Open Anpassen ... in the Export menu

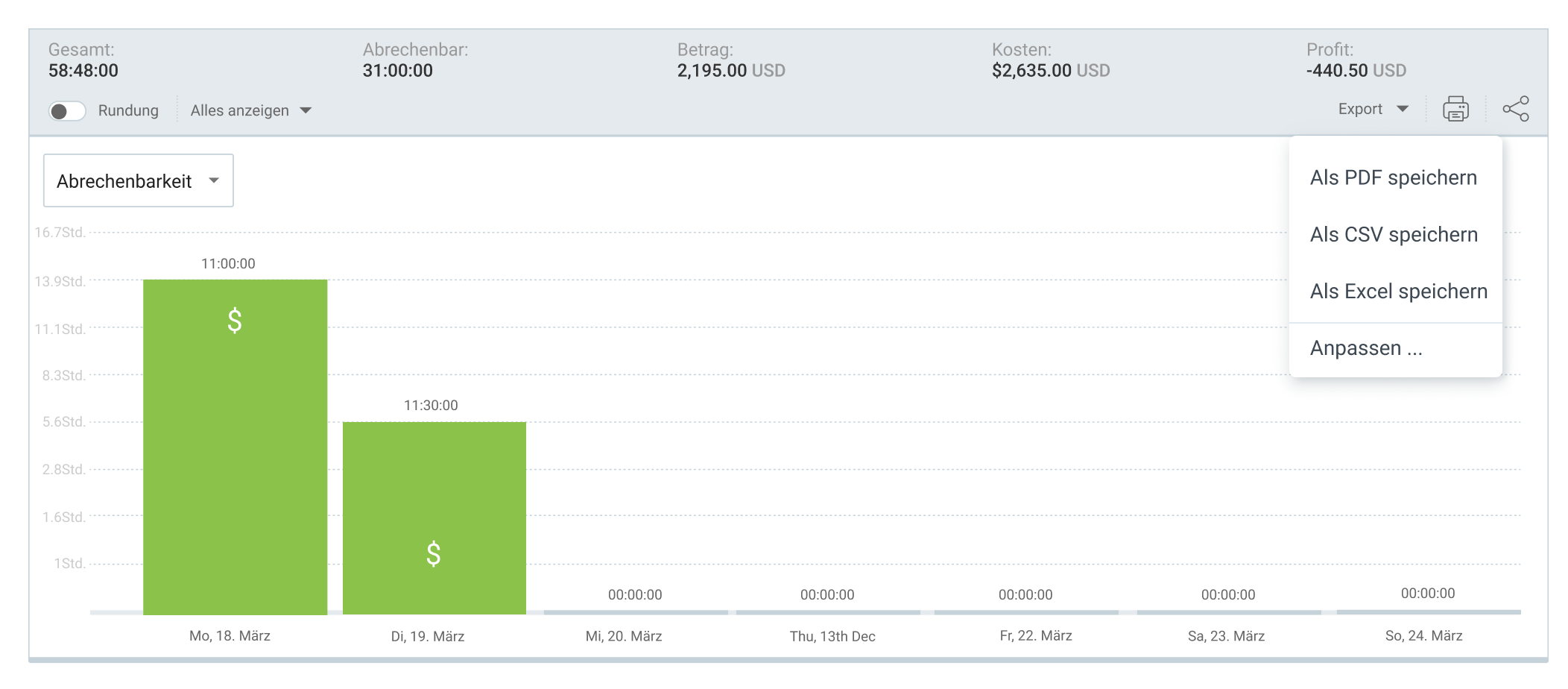[1365, 347]
